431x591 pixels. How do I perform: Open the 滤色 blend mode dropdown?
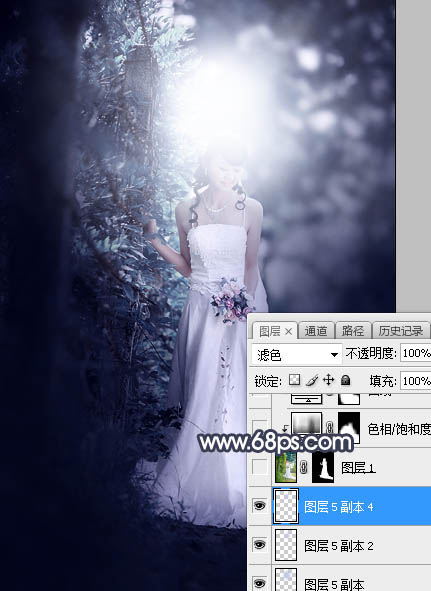pos(296,354)
